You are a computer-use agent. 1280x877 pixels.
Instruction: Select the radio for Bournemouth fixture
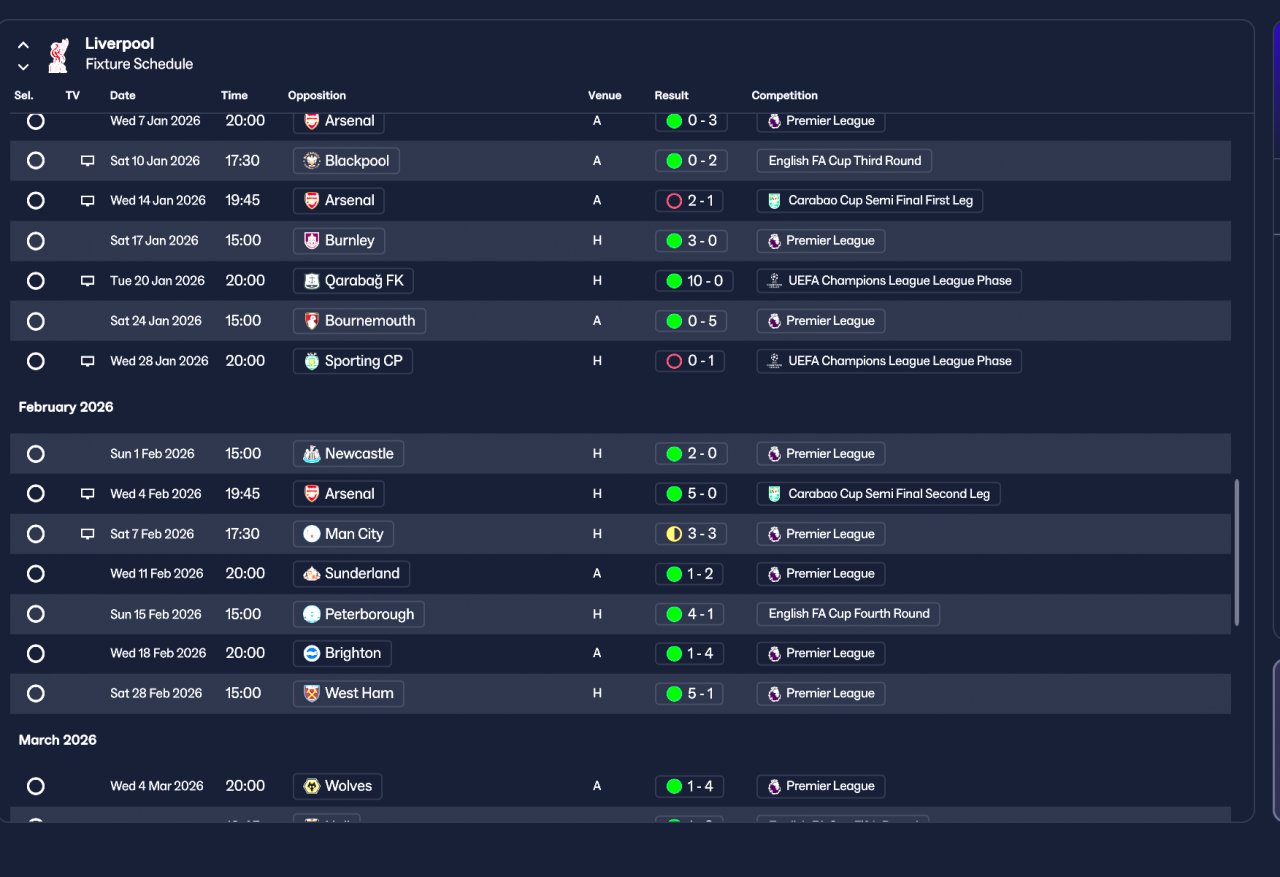(36, 321)
